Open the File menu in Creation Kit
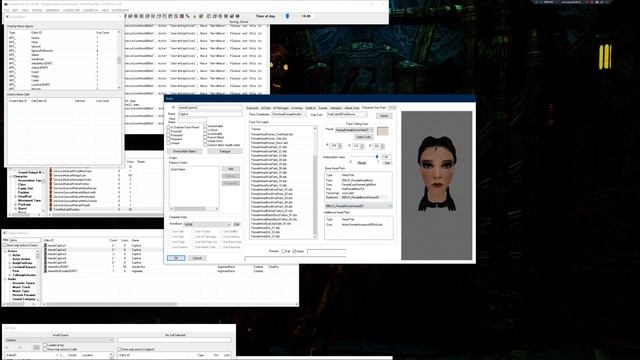The image size is (640, 360). [6, 10]
